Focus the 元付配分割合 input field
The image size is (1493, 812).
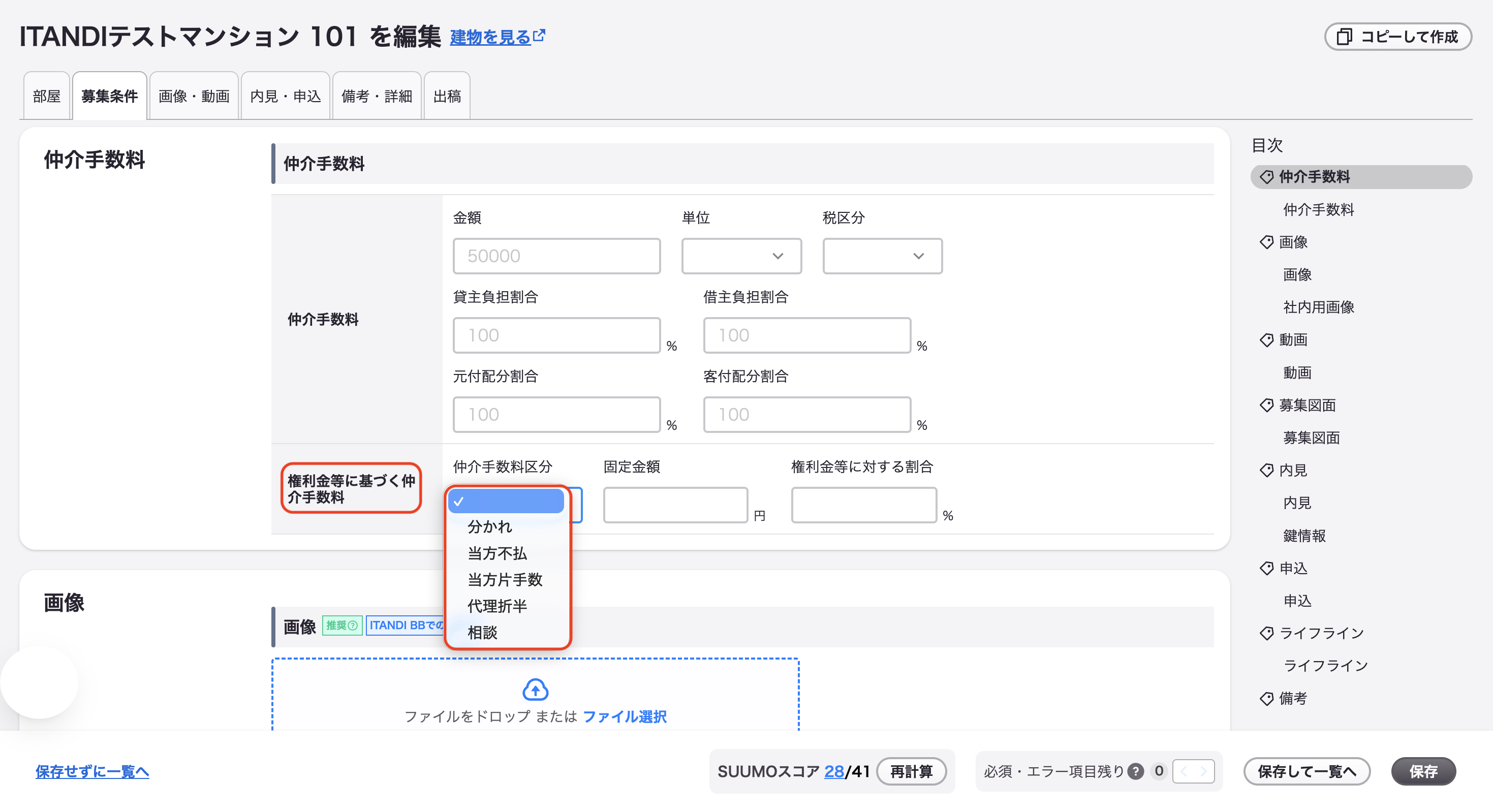[556, 415]
